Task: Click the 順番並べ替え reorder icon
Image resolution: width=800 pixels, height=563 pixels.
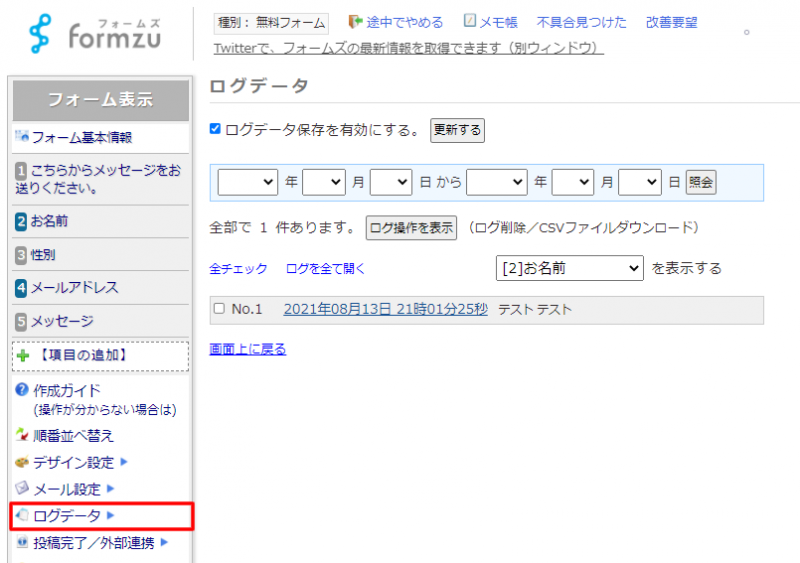Action: pyautogui.click(x=22, y=435)
